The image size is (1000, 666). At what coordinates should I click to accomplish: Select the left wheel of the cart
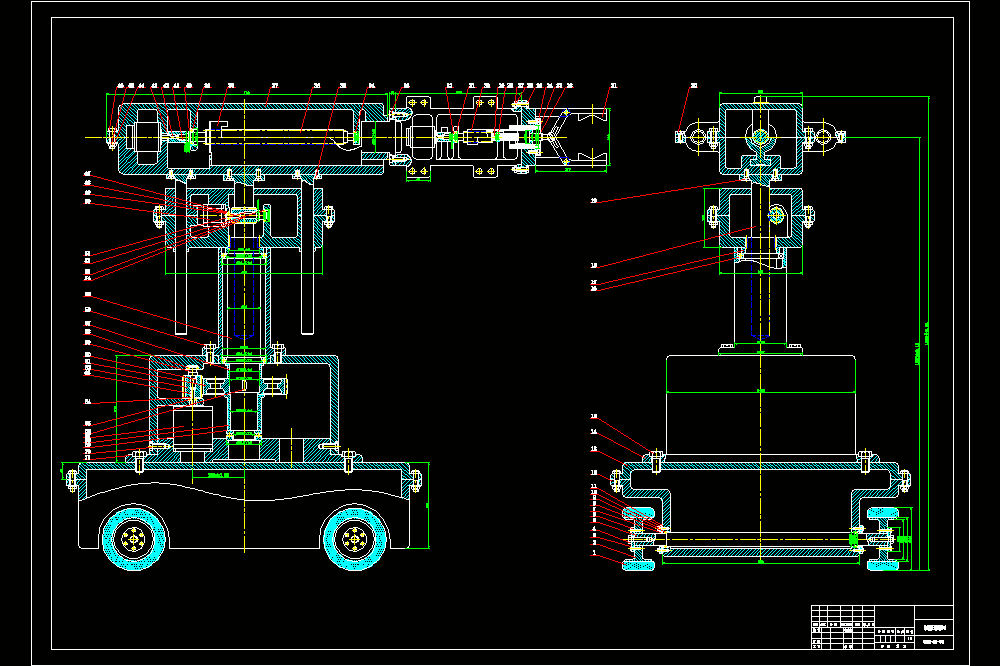click(134, 539)
